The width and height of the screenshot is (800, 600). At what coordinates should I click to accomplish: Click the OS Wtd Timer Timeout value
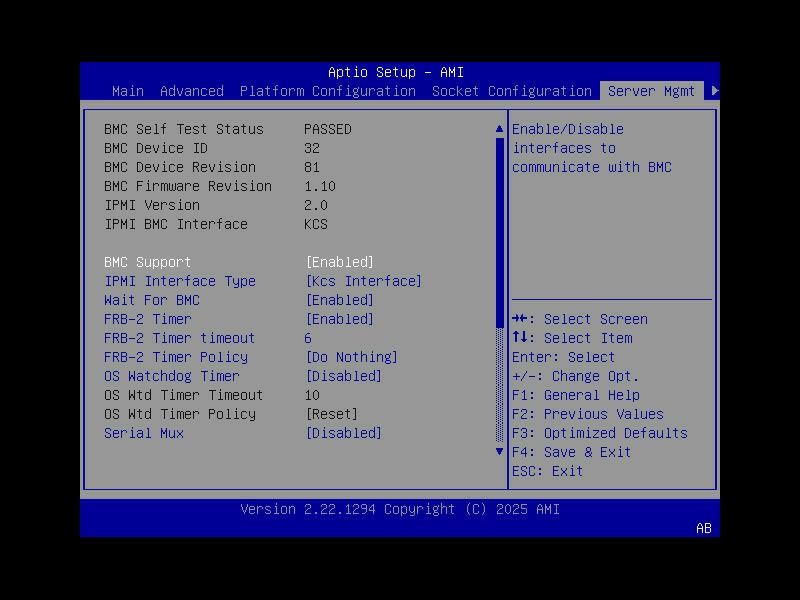[x=314, y=395]
